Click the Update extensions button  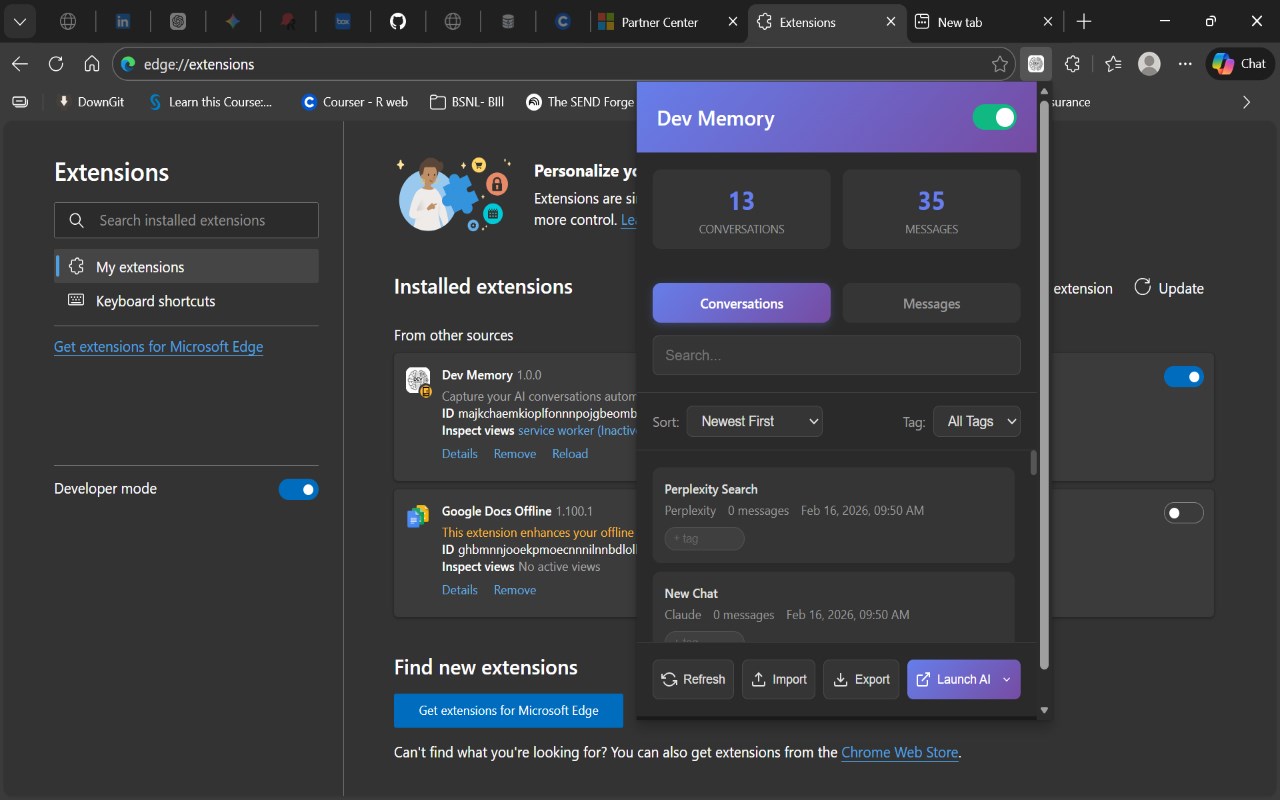[1168, 288]
